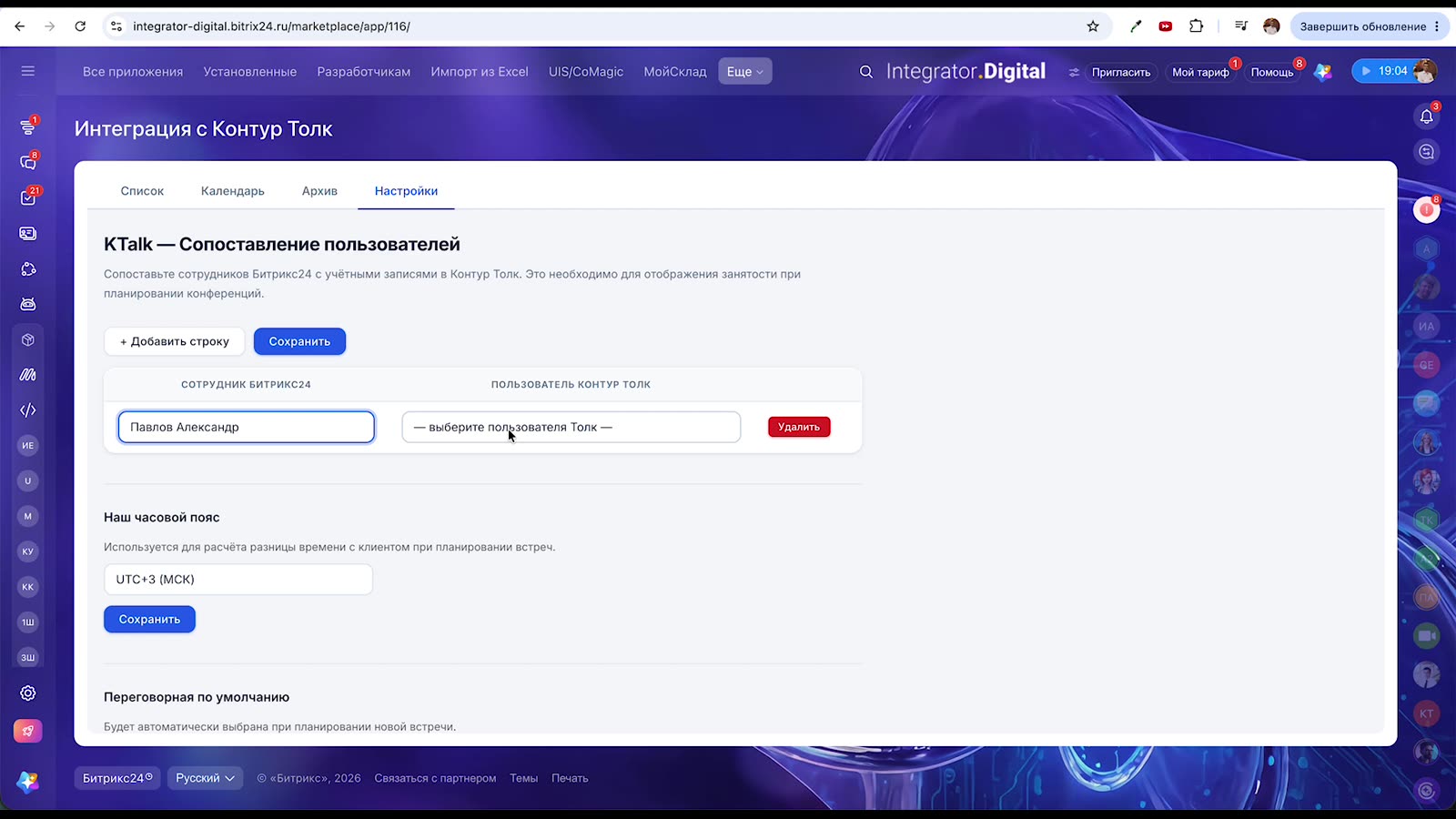Save the user mapping with Сохранить
This screenshot has width=1456, height=819.
click(299, 341)
